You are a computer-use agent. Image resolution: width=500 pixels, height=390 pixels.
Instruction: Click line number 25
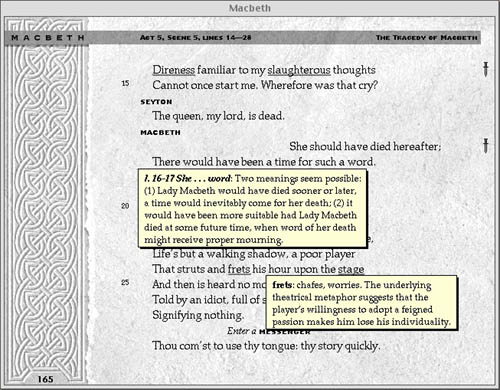point(125,282)
